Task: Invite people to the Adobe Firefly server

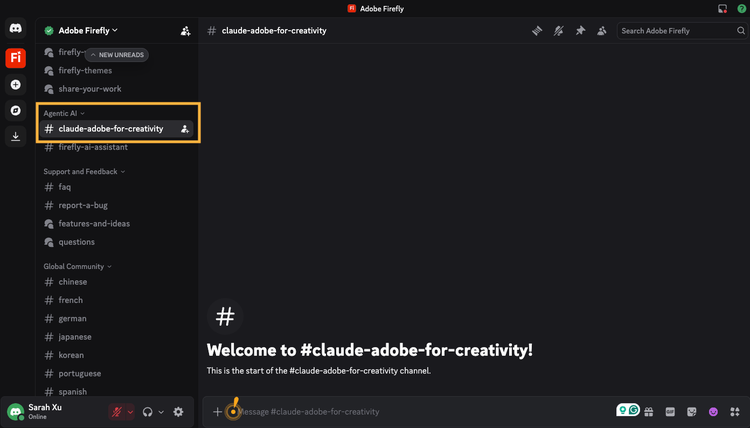Action: tap(185, 31)
